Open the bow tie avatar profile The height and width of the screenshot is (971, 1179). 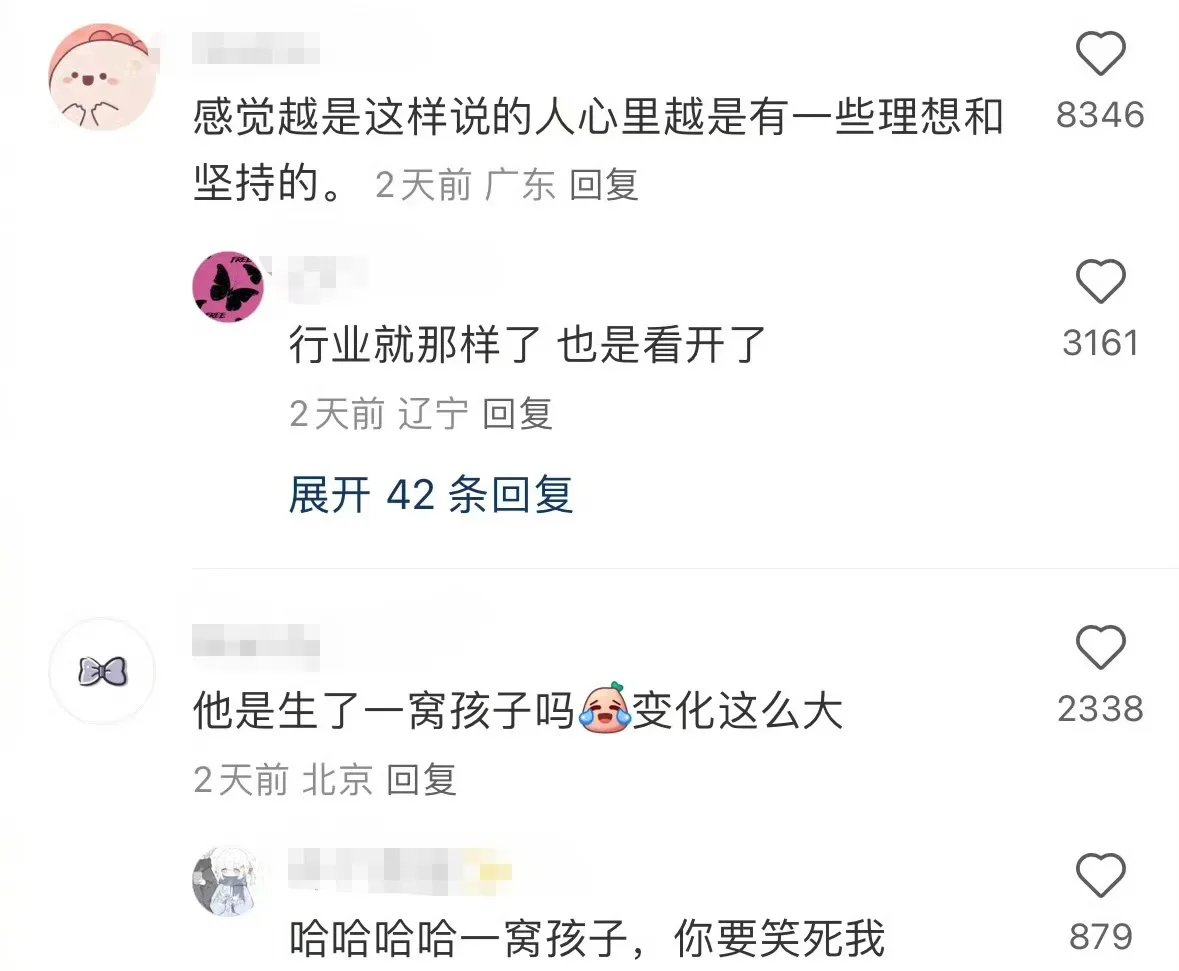coord(102,671)
